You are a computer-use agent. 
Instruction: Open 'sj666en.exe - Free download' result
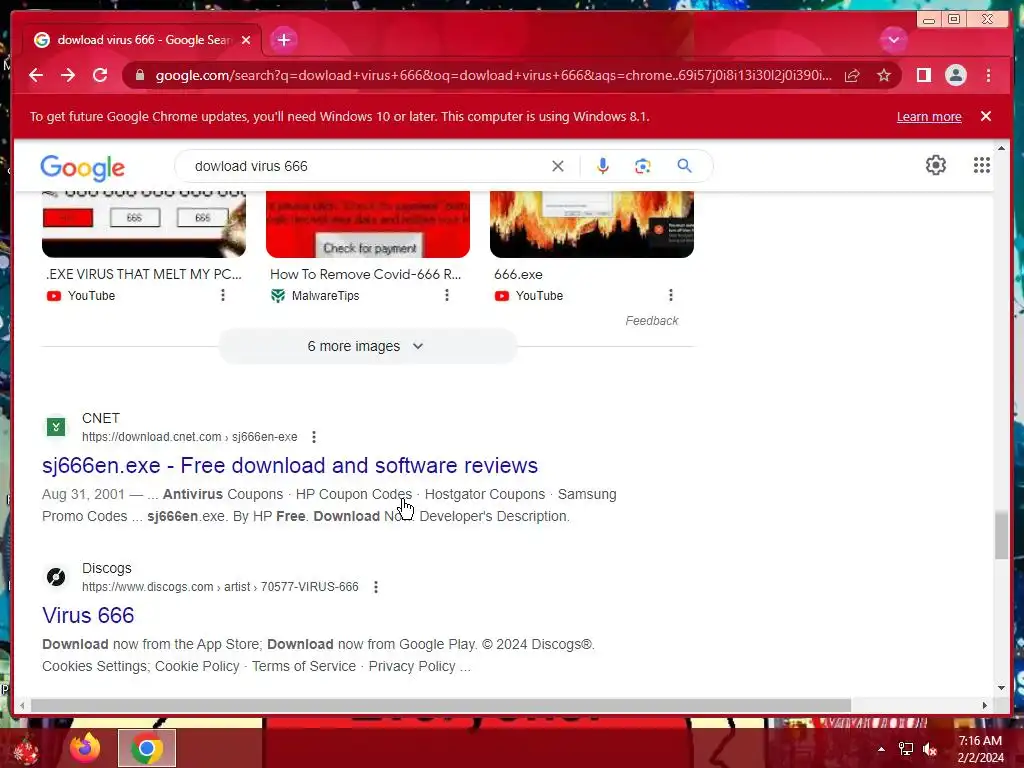[x=290, y=466]
